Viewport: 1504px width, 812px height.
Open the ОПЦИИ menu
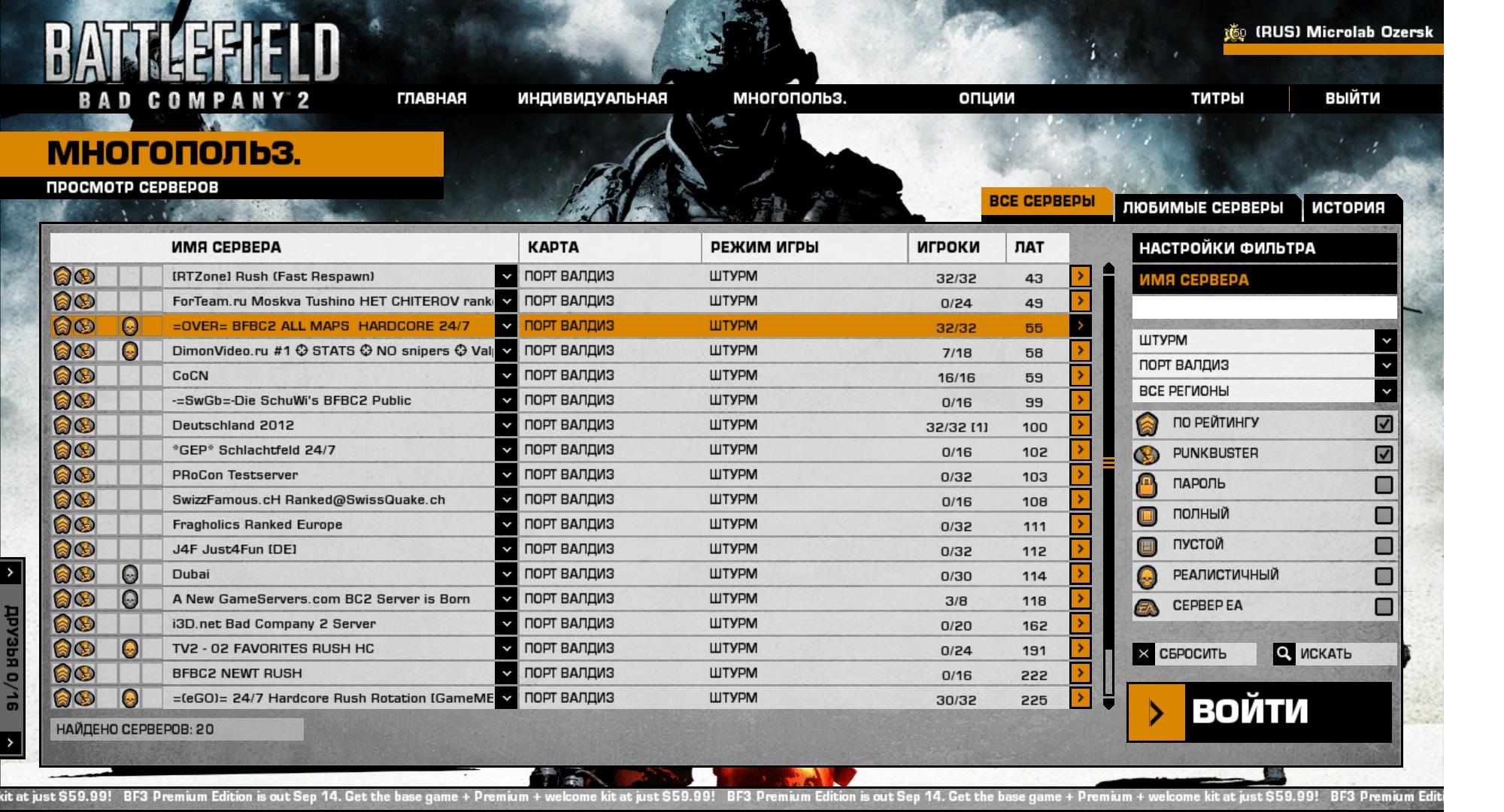[986, 98]
